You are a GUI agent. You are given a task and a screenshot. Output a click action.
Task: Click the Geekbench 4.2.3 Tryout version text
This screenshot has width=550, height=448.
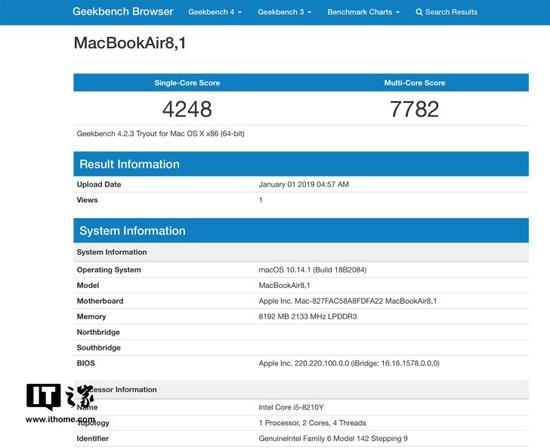tap(161, 134)
